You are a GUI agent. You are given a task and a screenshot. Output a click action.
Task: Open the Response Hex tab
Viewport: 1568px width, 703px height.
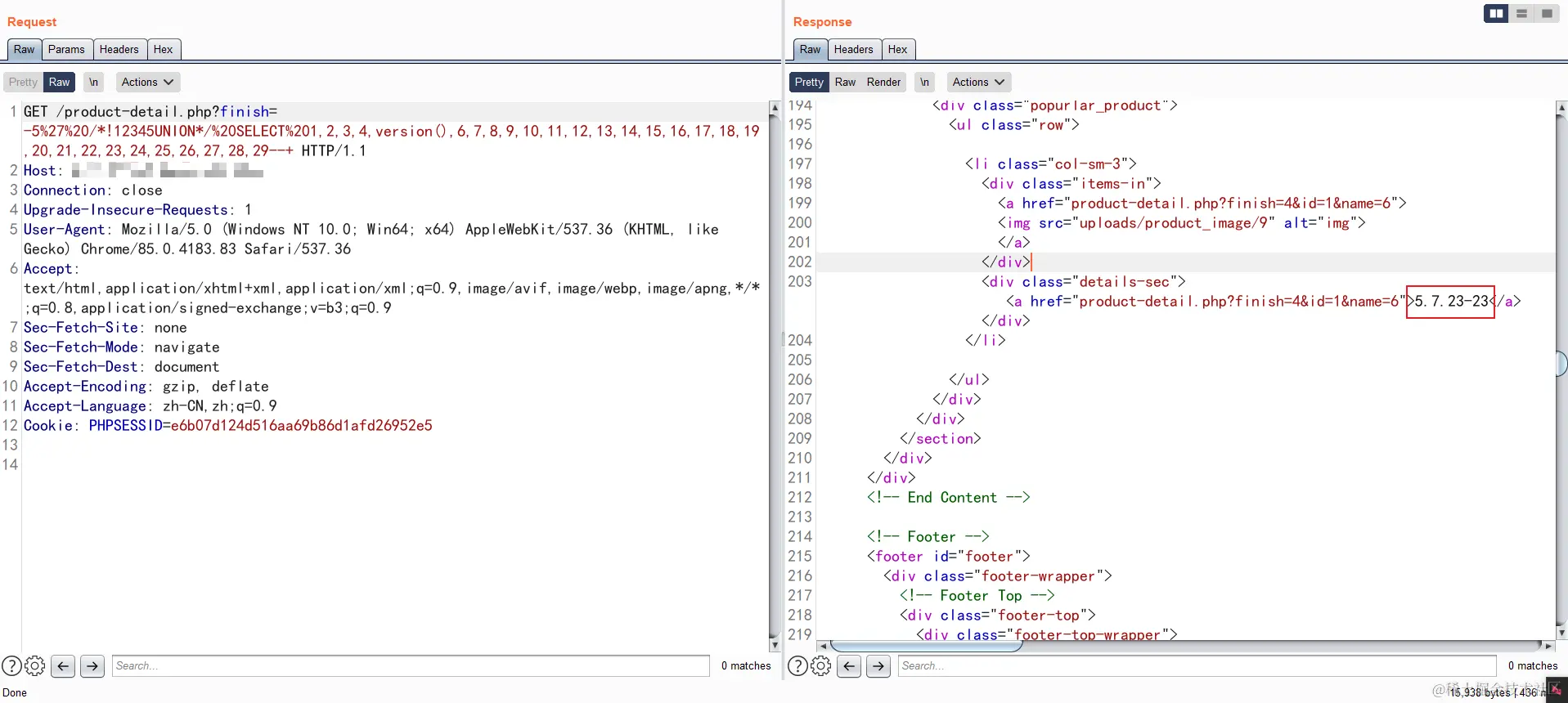click(x=898, y=49)
